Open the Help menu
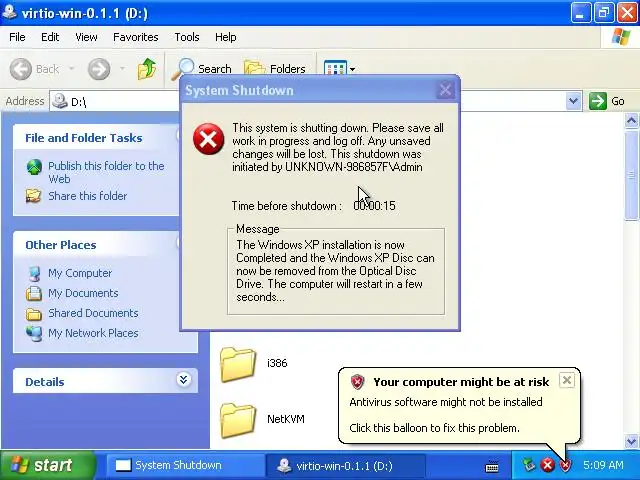640x480 pixels. 225,37
